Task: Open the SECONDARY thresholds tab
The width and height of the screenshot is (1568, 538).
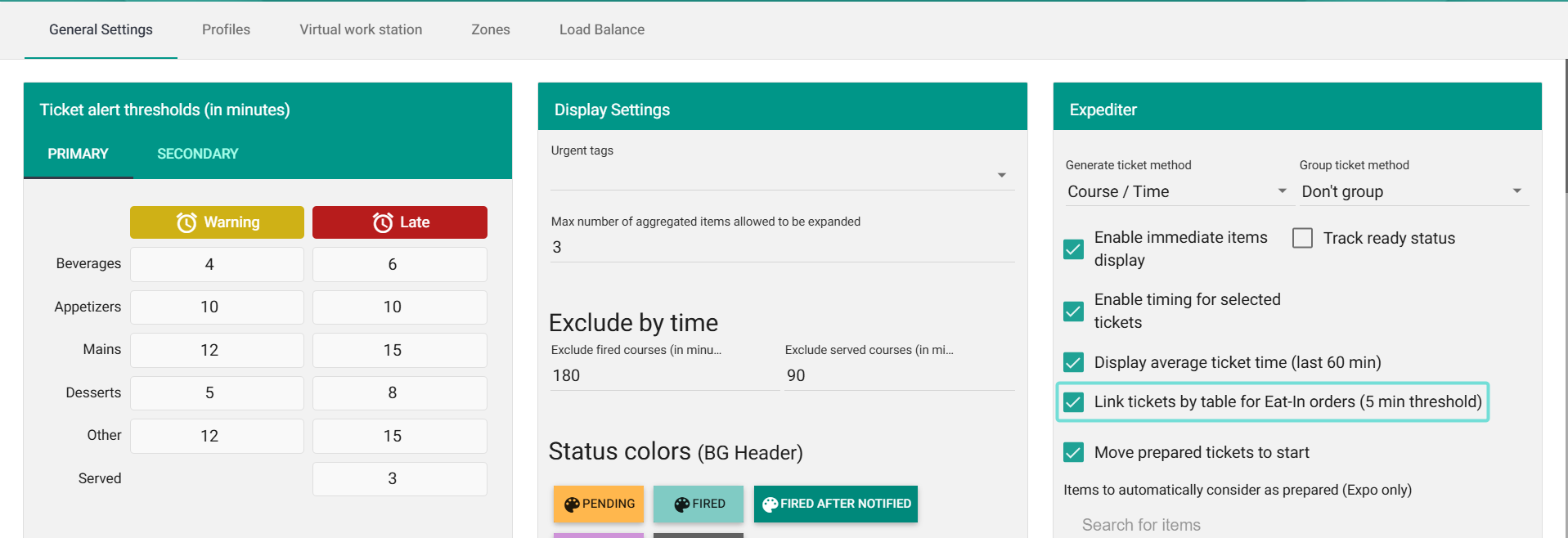Action: [197, 154]
